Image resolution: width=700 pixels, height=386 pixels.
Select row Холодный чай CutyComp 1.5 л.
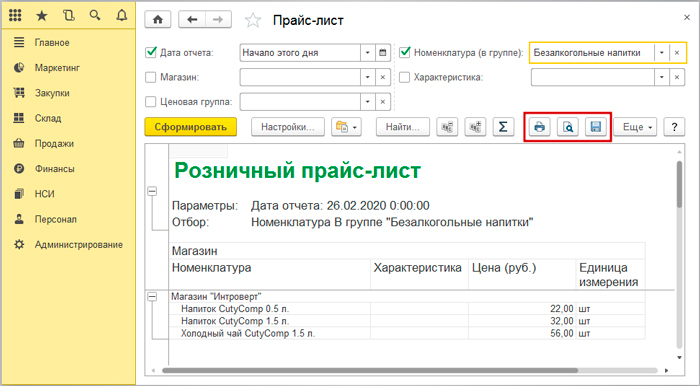[x=407, y=333]
